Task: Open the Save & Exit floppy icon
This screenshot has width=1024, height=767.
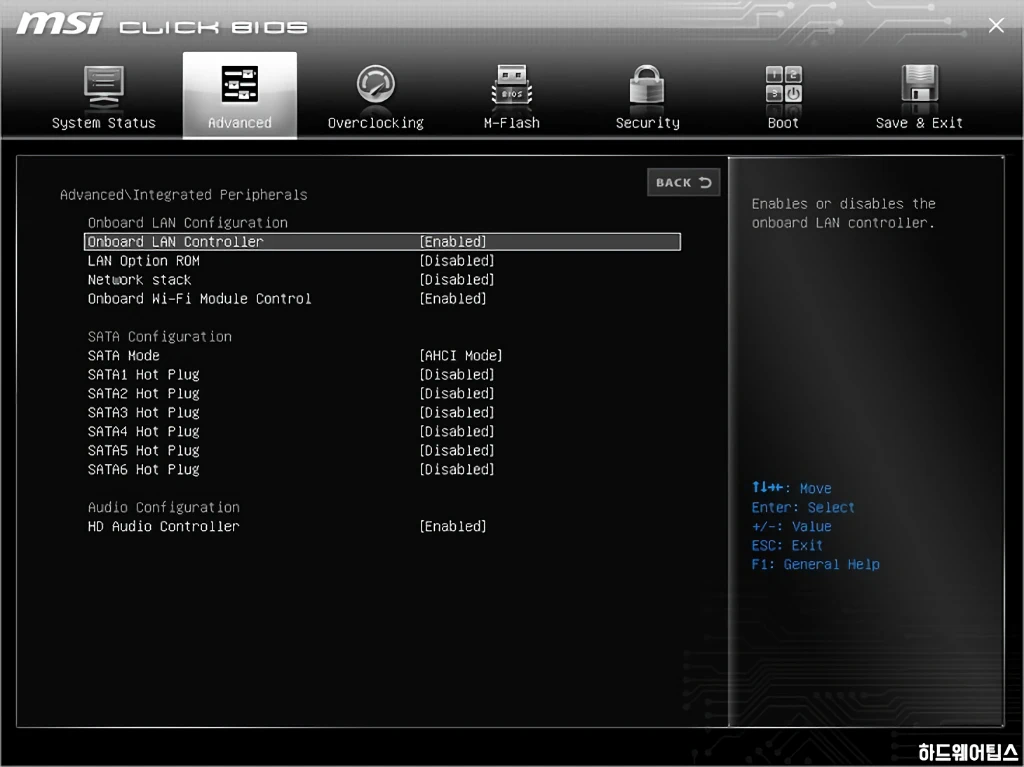Action: coord(920,84)
